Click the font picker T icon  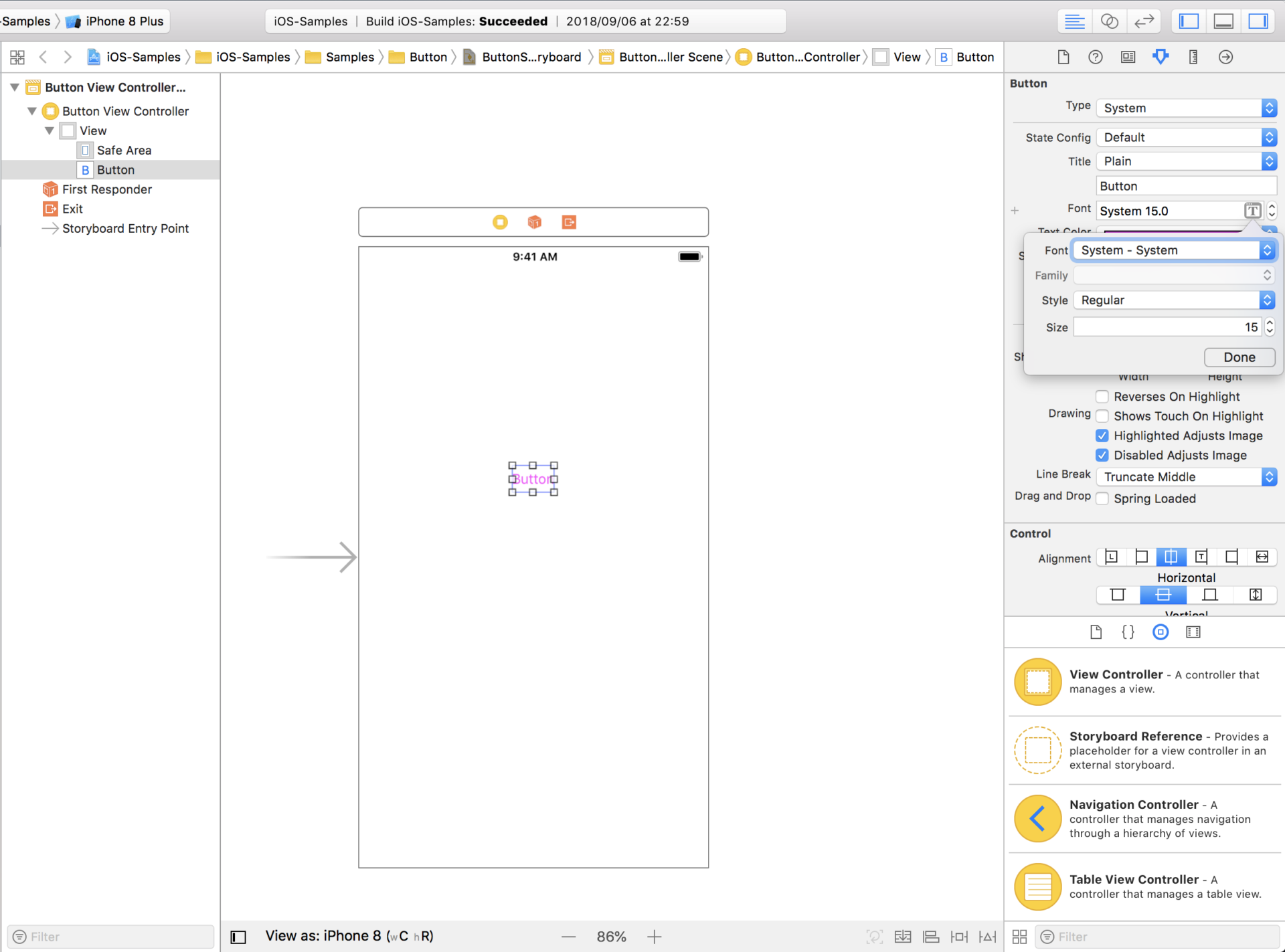coord(1252,211)
